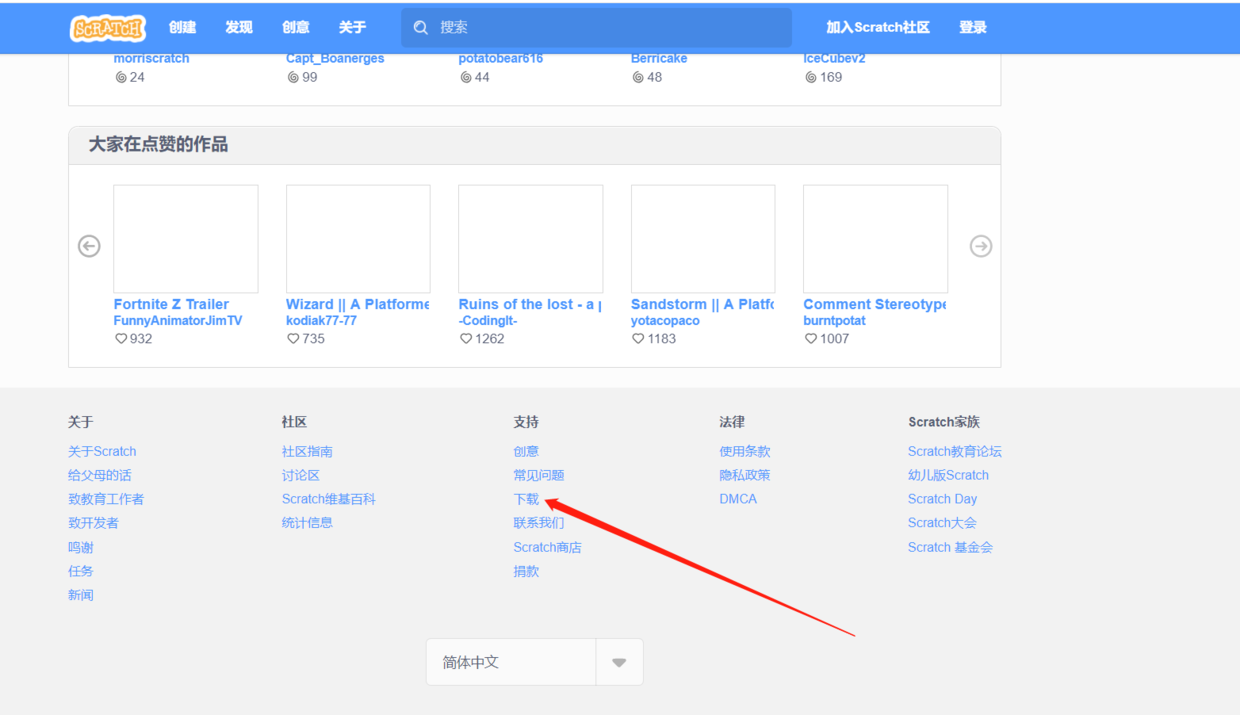Open morriscratch user link

(152, 59)
